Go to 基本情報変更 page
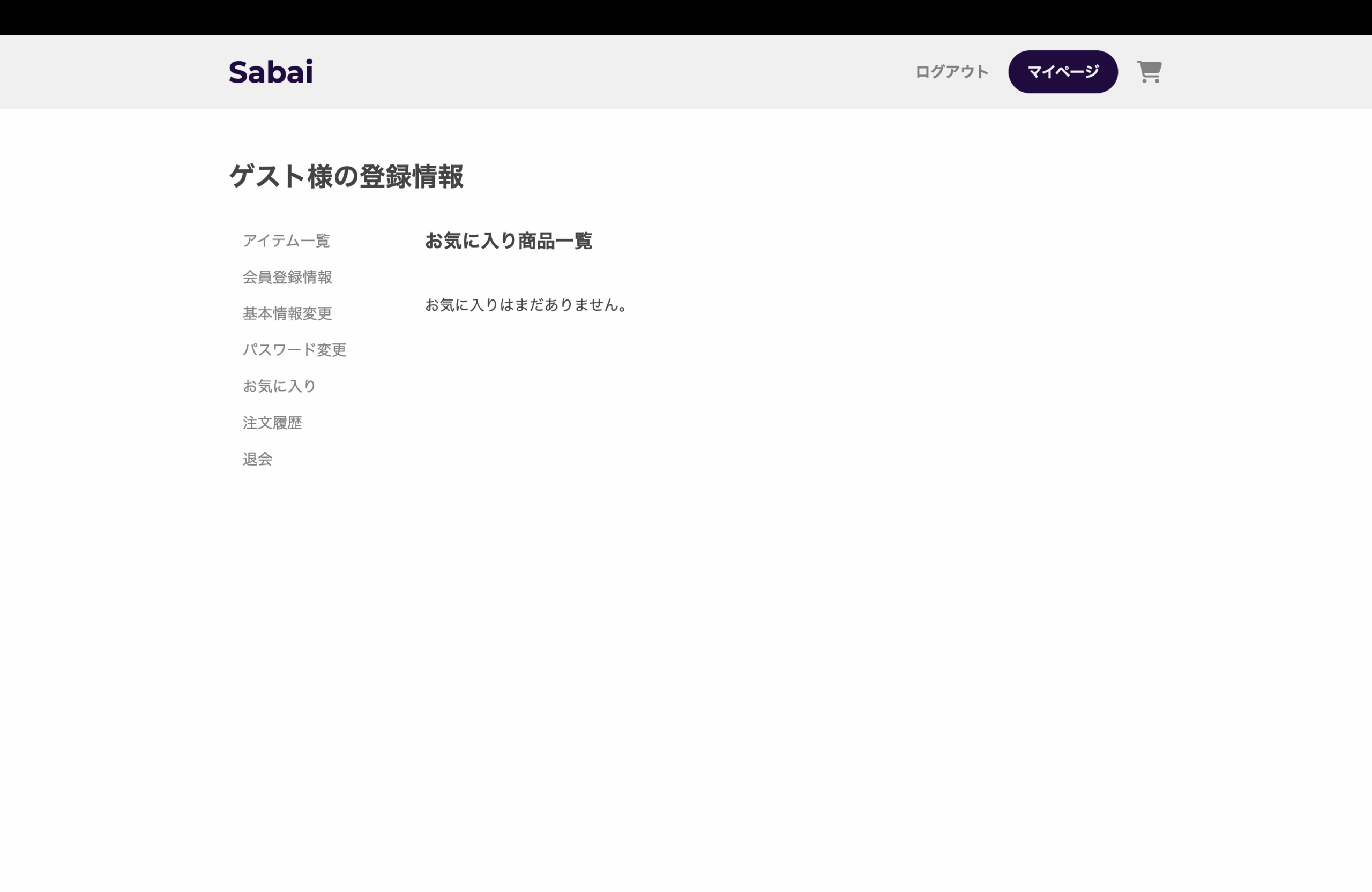The image size is (1372, 892). pyautogui.click(x=287, y=313)
